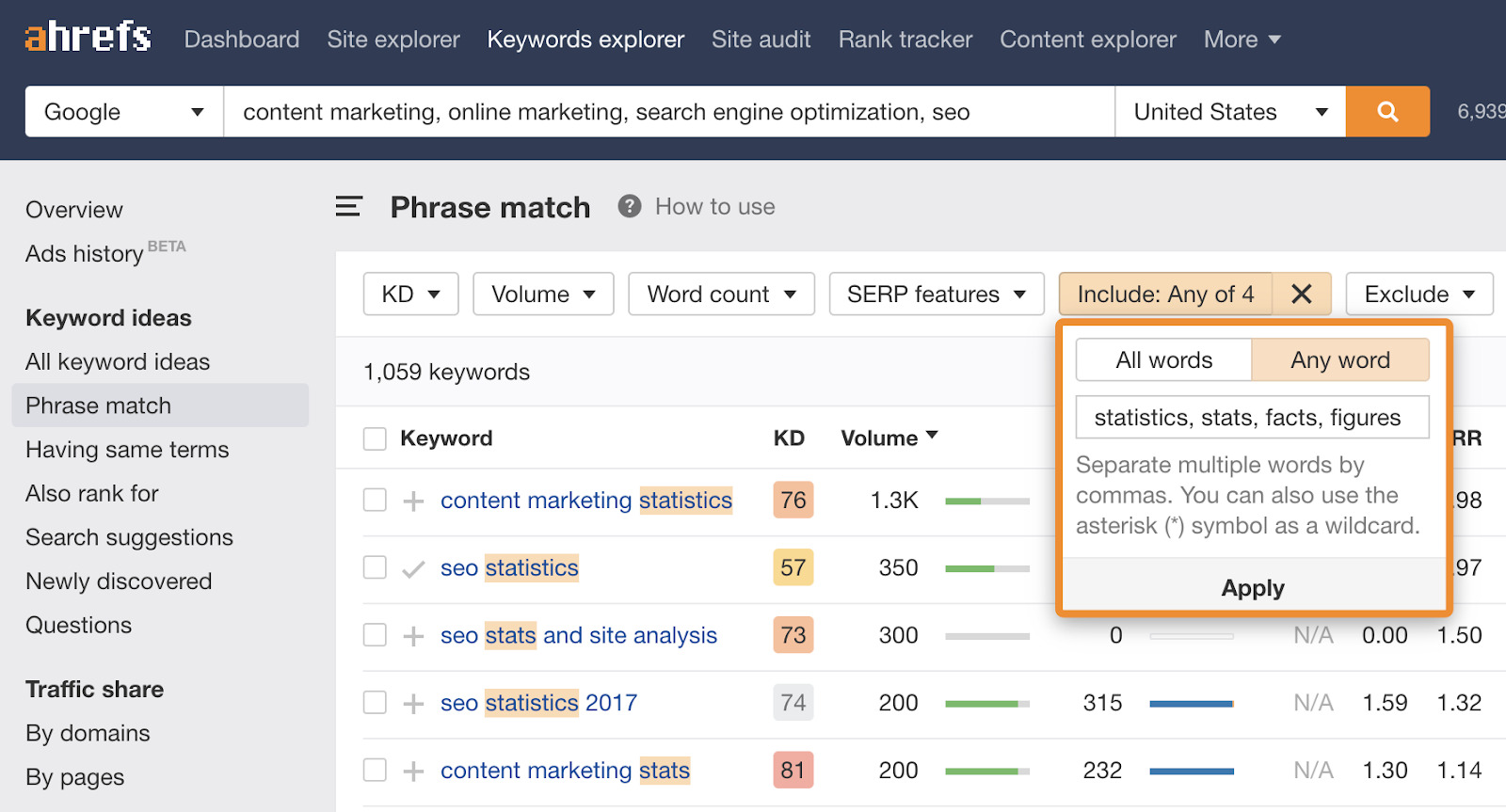Viewport: 1506px width, 812px height.
Task: Open the Exclude filter dropdown
Action: [1419, 295]
